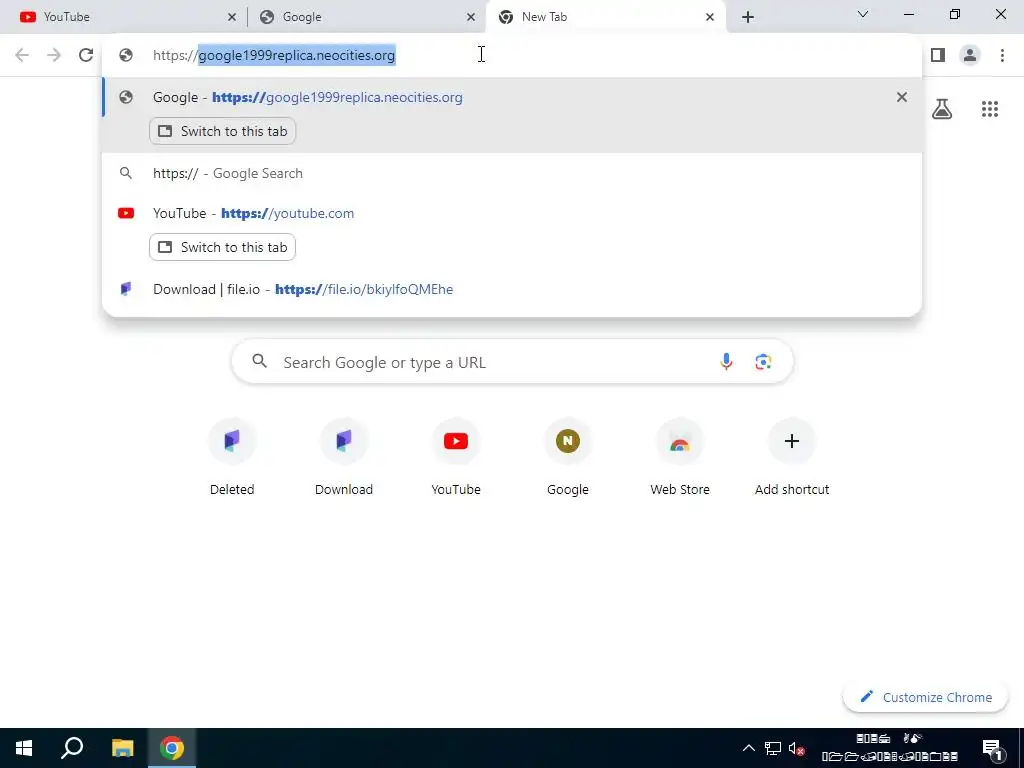Search by image with Google Lens
Viewport: 1024px width, 768px height.
point(763,361)
